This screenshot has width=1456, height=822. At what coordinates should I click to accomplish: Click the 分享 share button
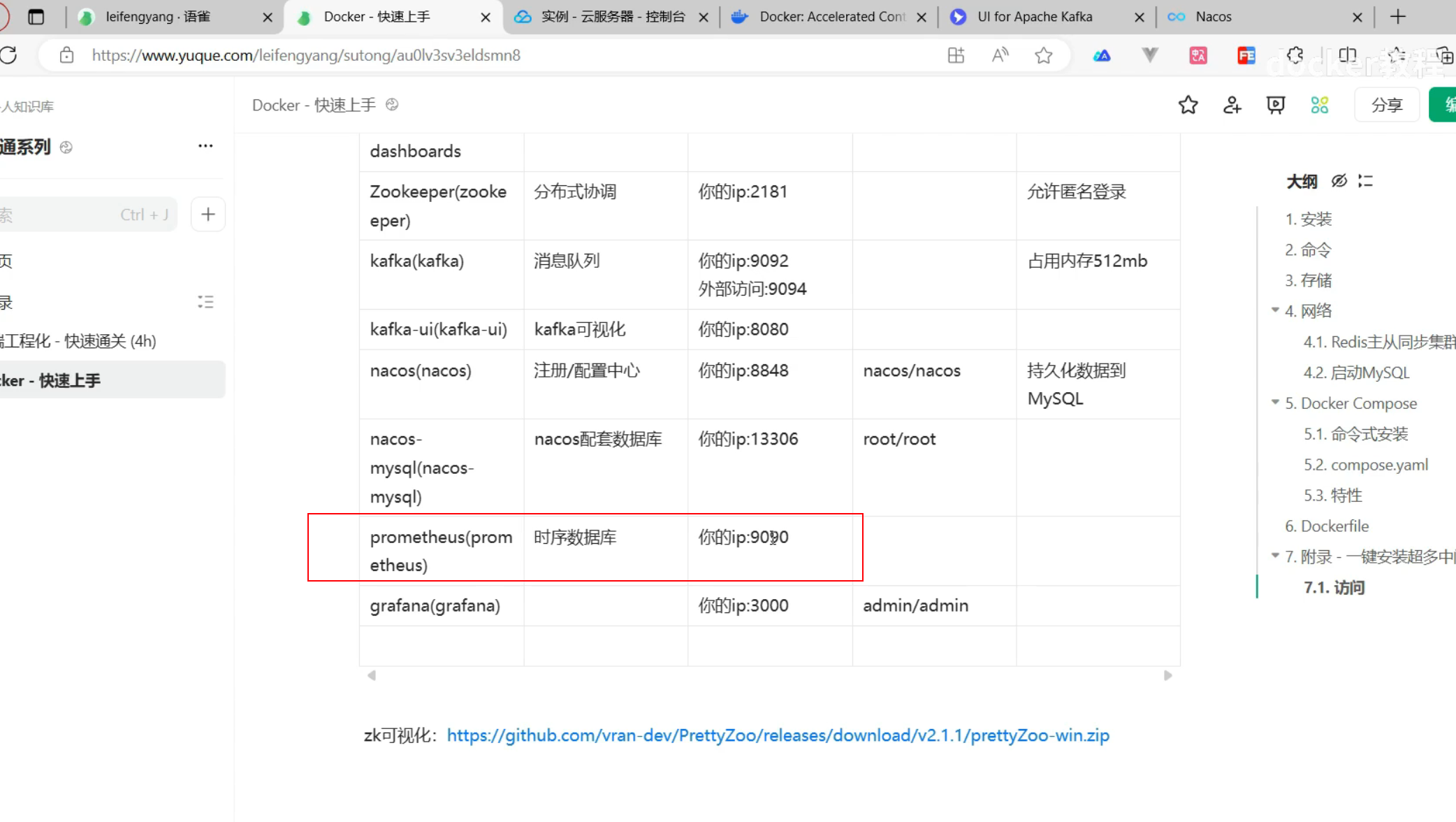pyautogui.click(x=1386, y=105)
